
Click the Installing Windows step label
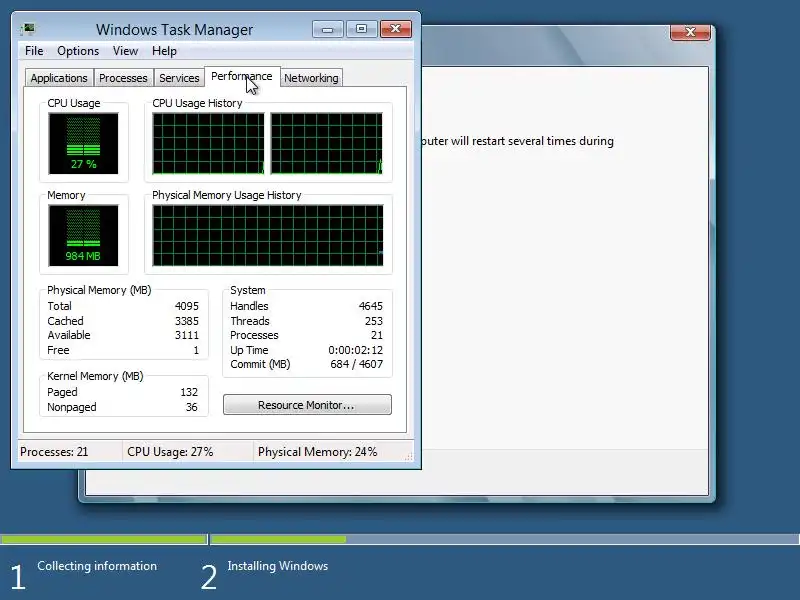click(278, 566)
